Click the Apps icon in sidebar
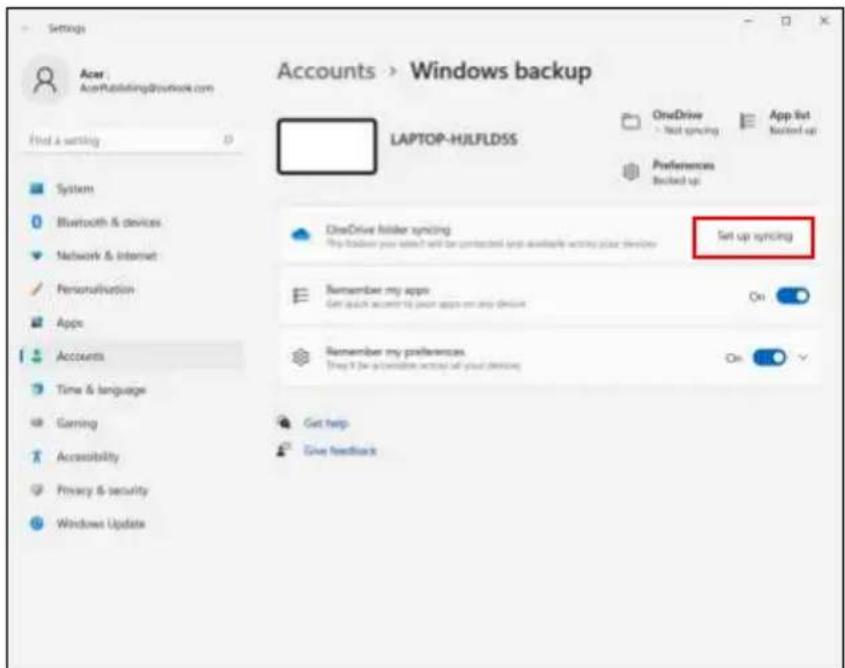The image size is (845, 668). click(x=37, y=323)
